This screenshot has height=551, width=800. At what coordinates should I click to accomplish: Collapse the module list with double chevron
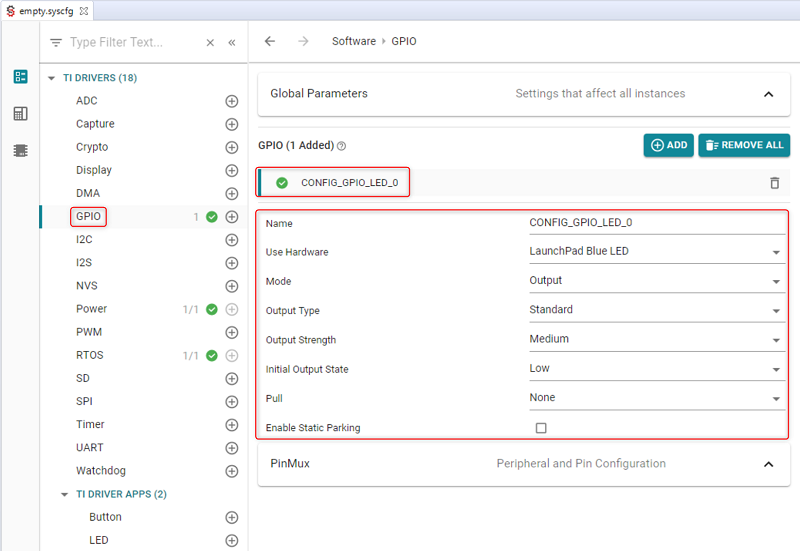[x=232, y=43]
